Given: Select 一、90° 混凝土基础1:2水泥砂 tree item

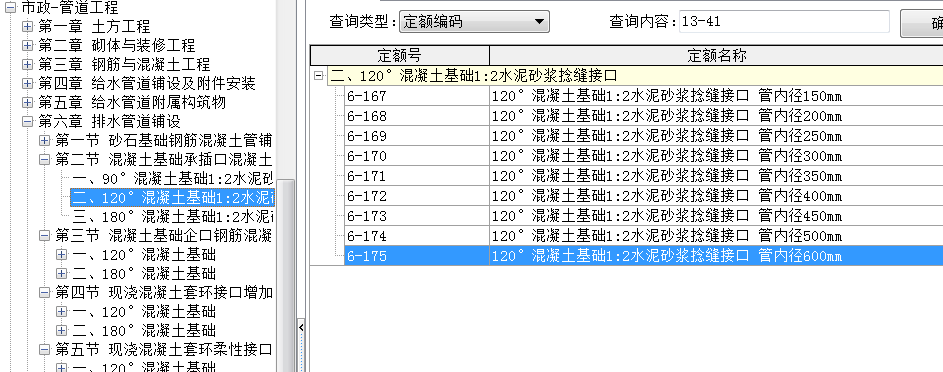Looking at the screenshot, I should (173, 178).
